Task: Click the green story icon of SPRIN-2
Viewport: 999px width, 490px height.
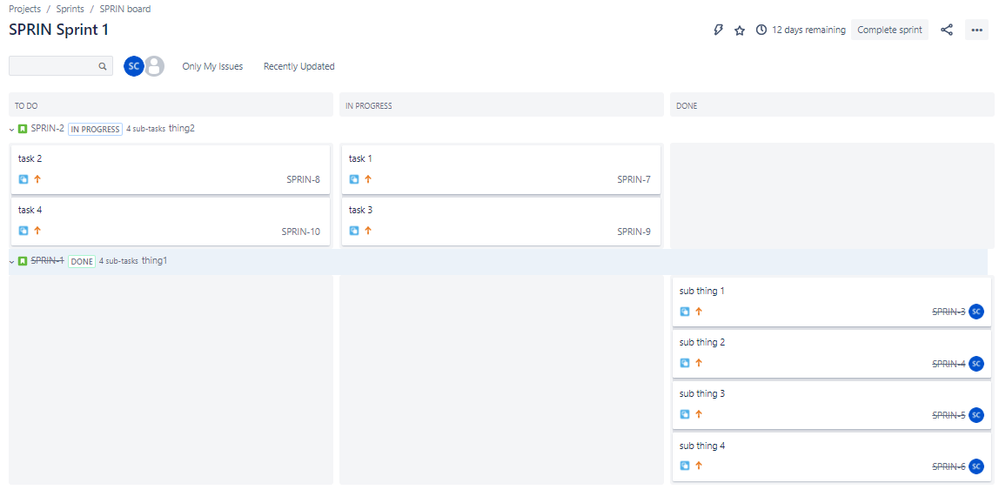Action: coord(23,129)
